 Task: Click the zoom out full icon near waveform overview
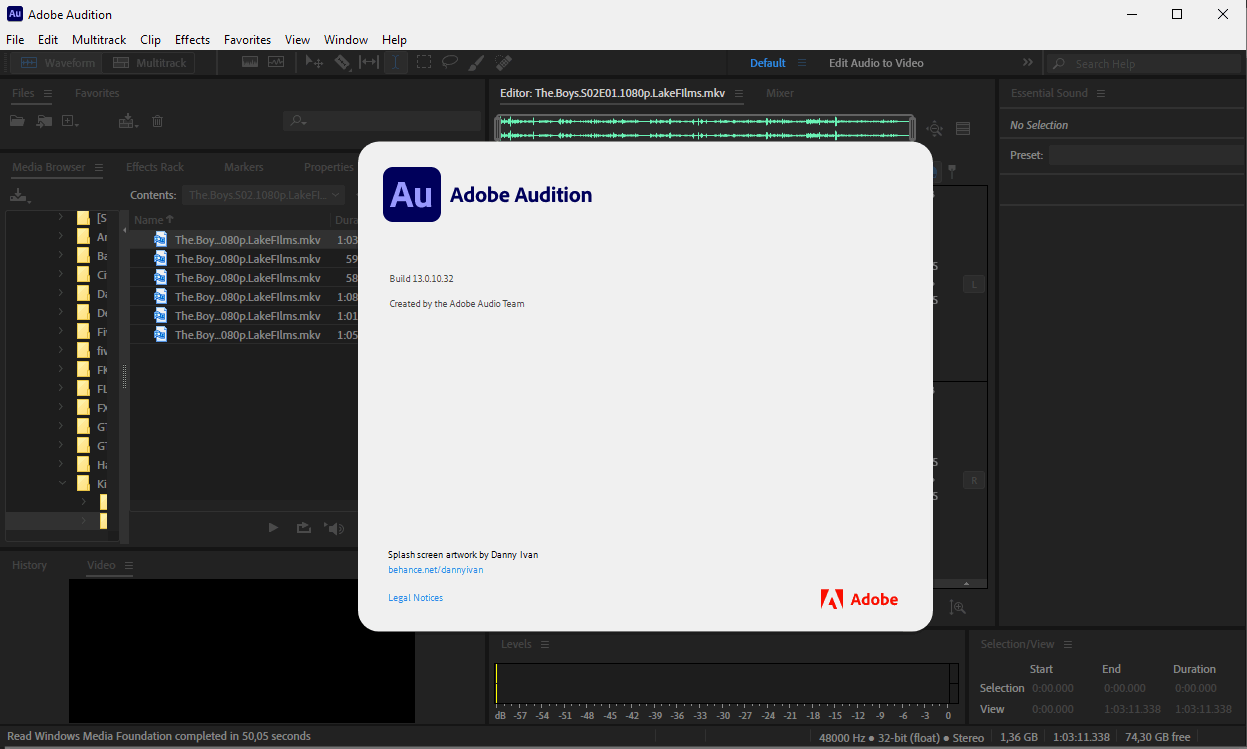[935, 128]
